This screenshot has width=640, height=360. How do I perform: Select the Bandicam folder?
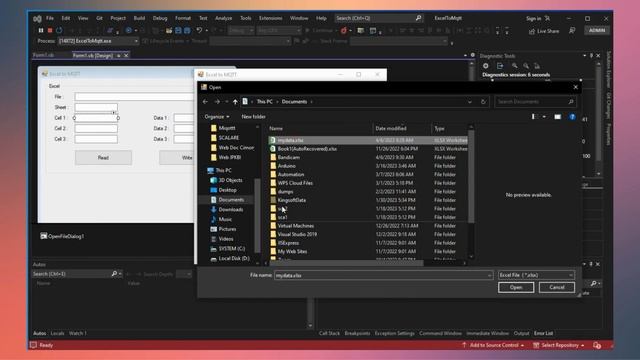coord(368,157)
